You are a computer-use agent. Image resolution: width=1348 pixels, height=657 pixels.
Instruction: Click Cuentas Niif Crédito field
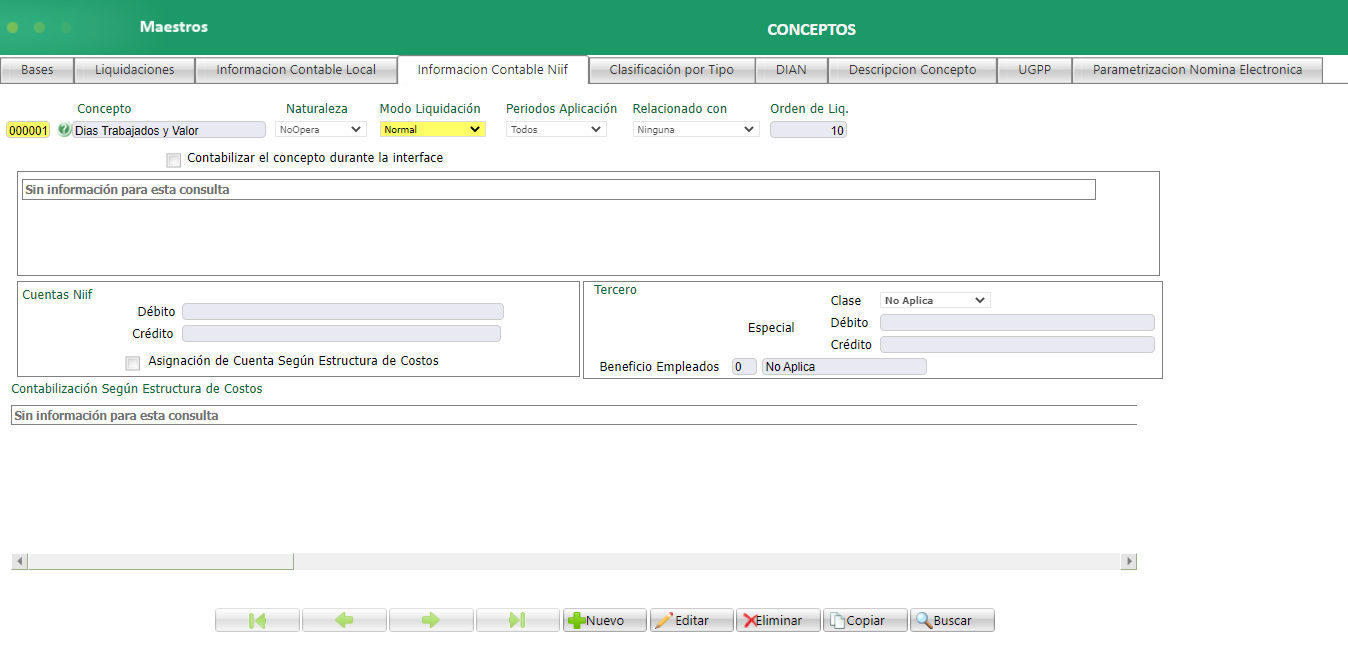(x=341, y=334)
